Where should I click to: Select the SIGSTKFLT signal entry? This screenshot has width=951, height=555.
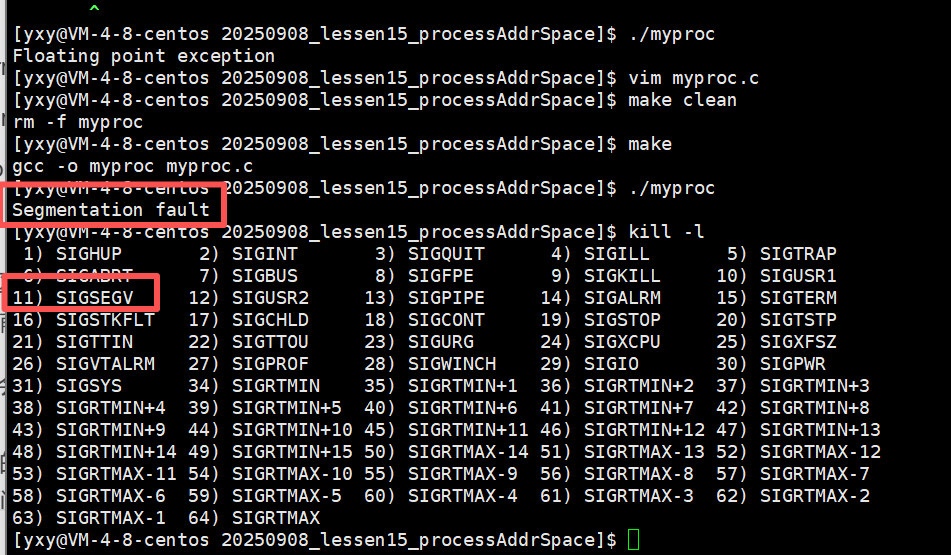83,320
